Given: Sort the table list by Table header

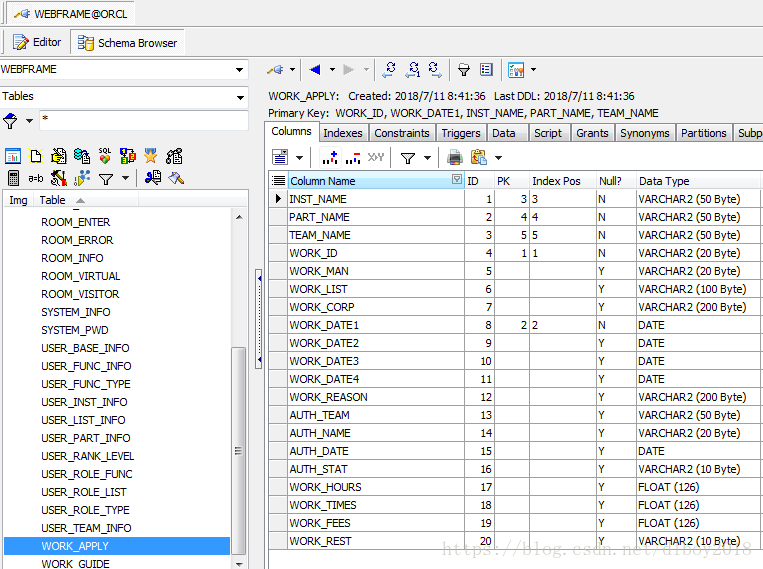Looking at the screenshot, I should [86, 200].
